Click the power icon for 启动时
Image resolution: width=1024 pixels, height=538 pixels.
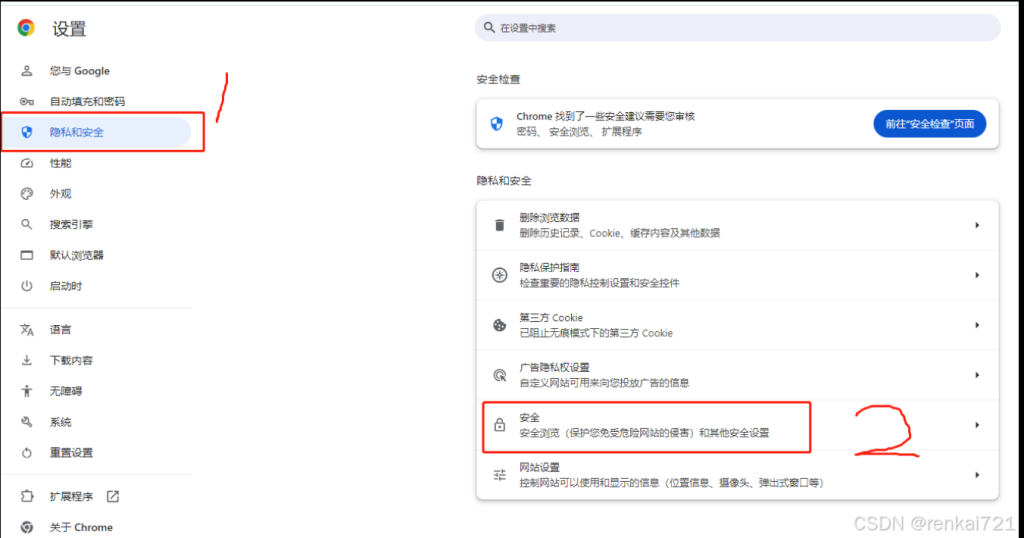tap(27, 286)
